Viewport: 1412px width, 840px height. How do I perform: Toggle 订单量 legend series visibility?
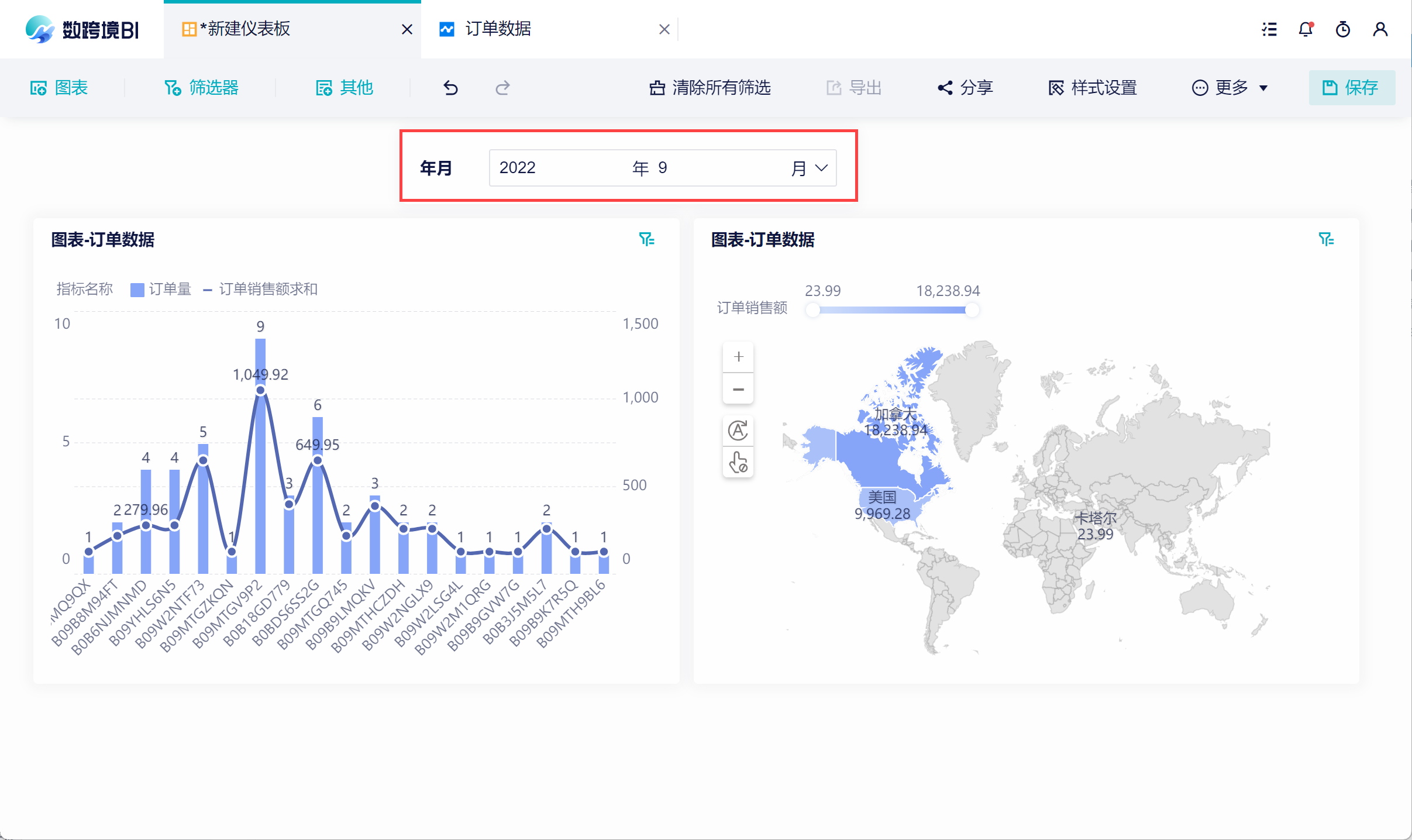click(x=161, y=290)
